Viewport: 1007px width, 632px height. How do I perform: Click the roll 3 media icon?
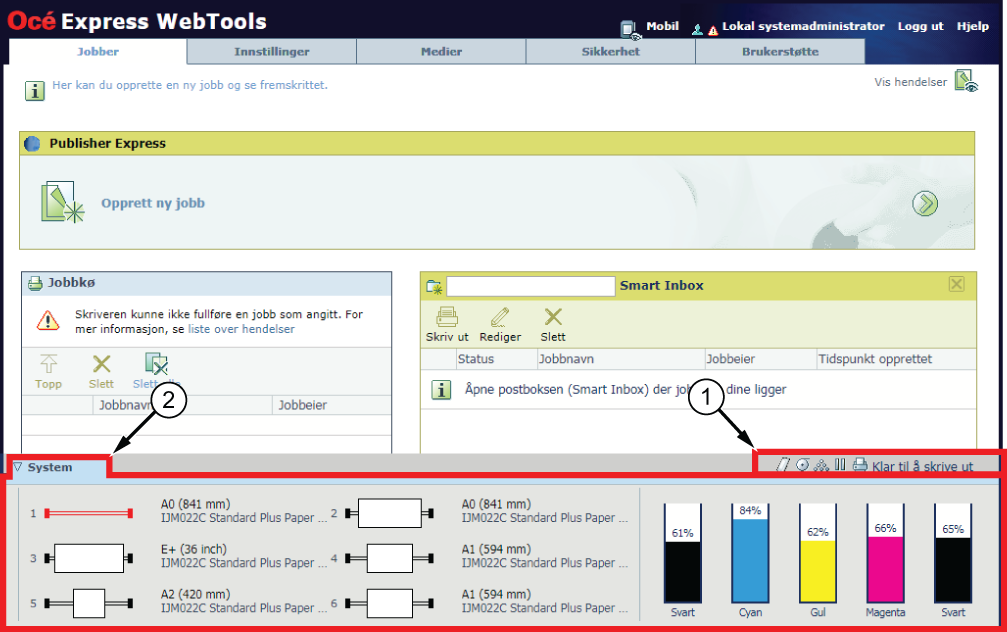89,558
